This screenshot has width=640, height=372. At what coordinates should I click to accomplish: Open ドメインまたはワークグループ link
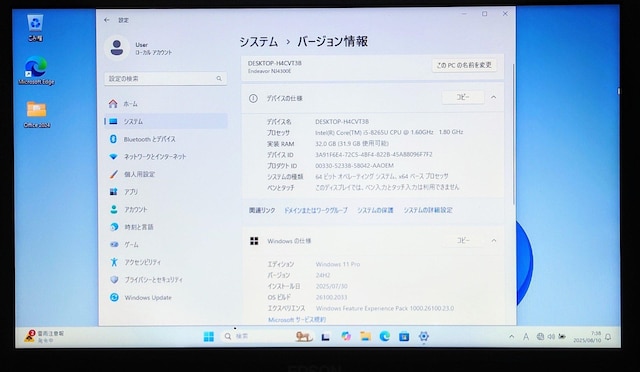click(316, 210)
